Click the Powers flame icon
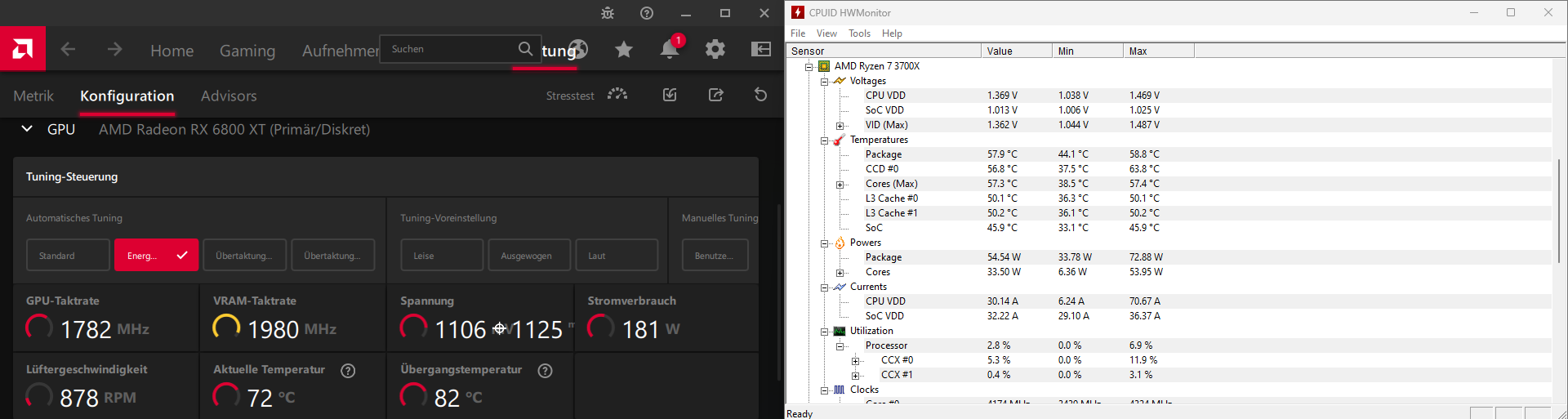The image size is (1568, 419). (840, 243)
